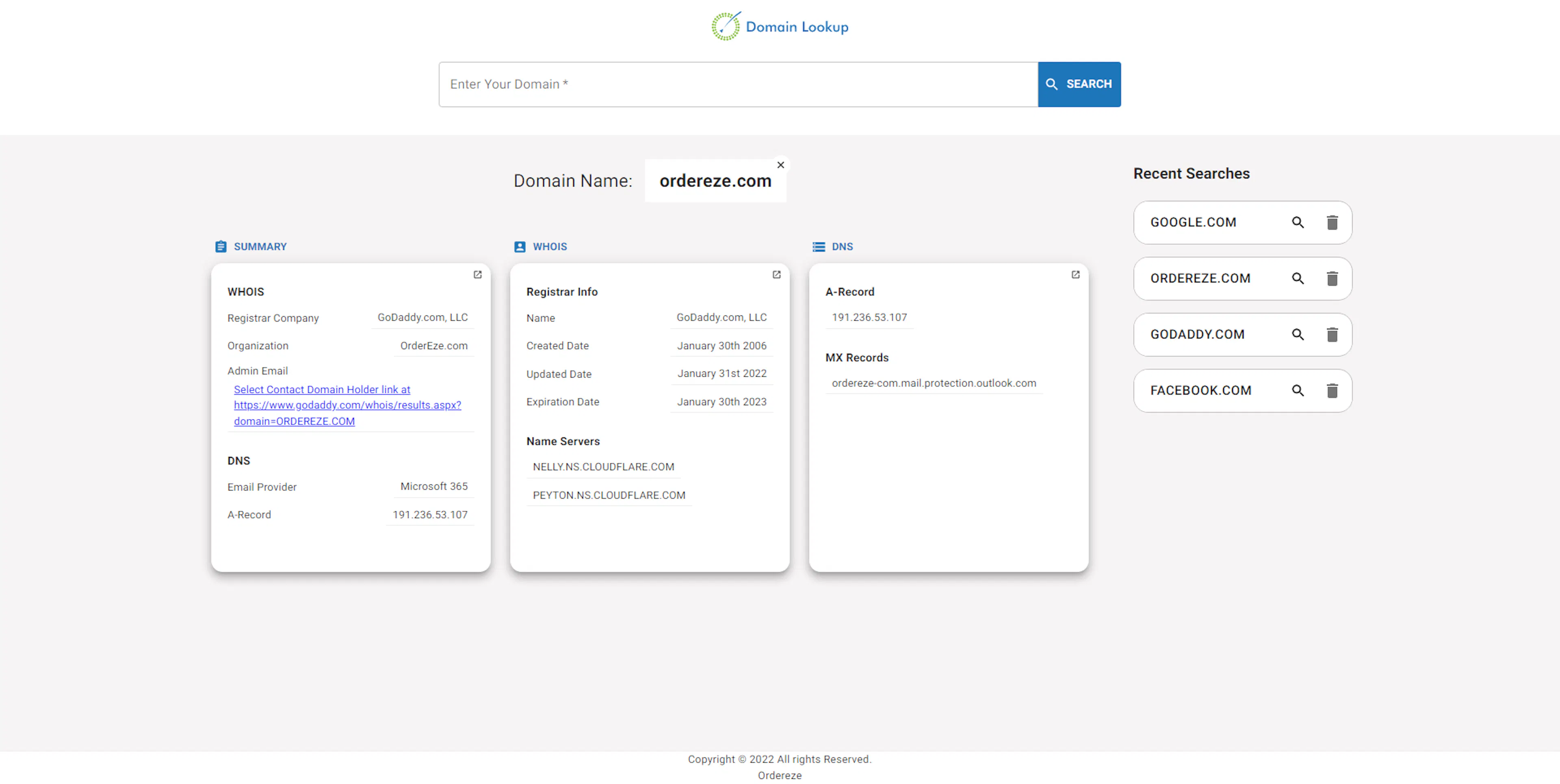This screenshot has width=1560, height=784.
Task: Re-run search for GODADDY.COM
Action: pos(1297,335)
